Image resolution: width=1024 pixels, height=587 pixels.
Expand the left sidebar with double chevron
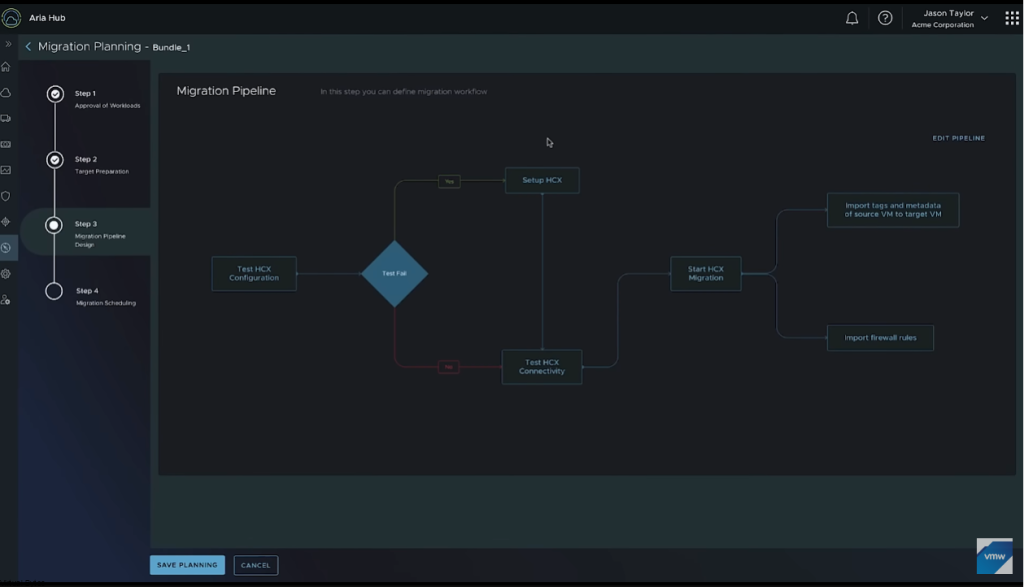coord(8,44)
